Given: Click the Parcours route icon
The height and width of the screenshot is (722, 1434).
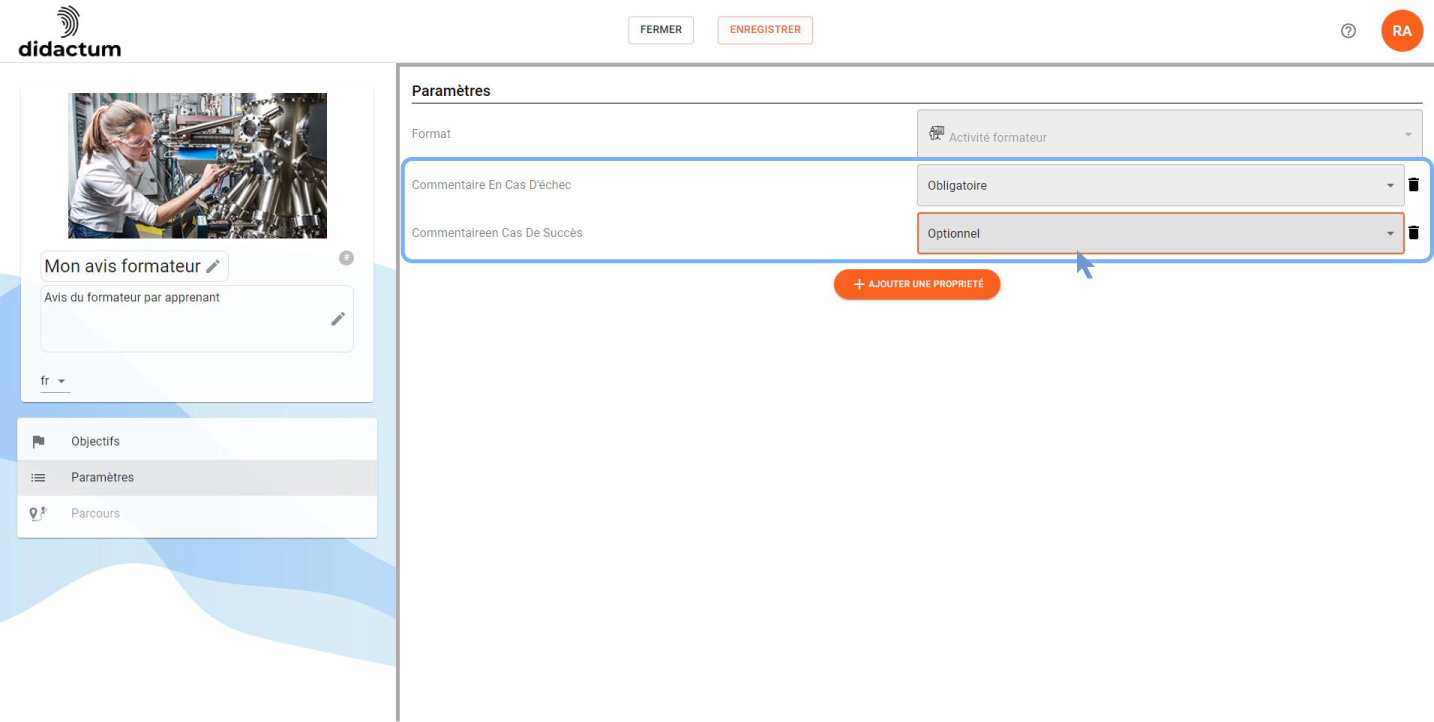Looking at the screenshot, I should [39, 514].
